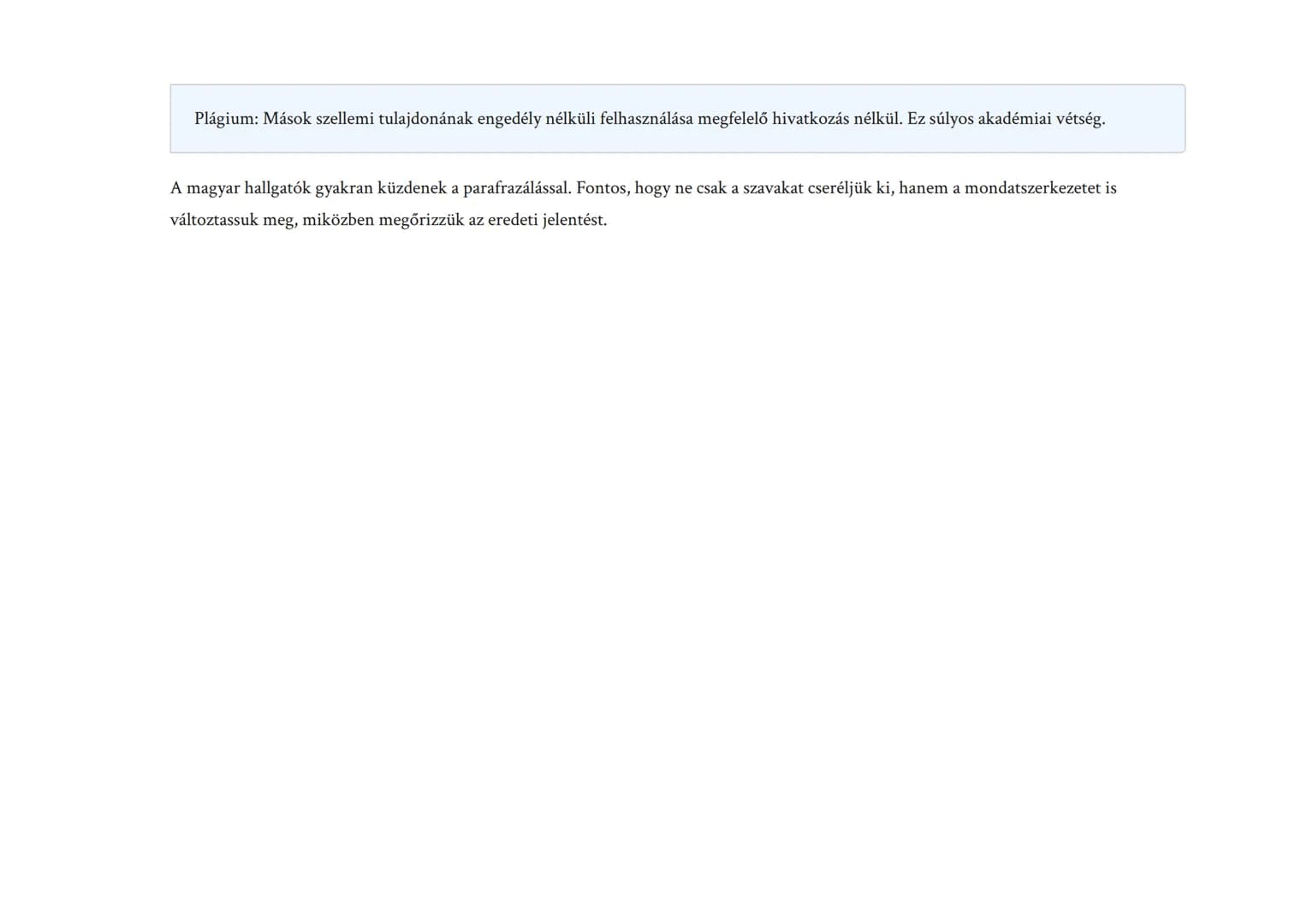Image resolution: width=1307 pixels, height=924 pixels.
Task: Place cursor on the word "küzdenek"
Action: 412,188
